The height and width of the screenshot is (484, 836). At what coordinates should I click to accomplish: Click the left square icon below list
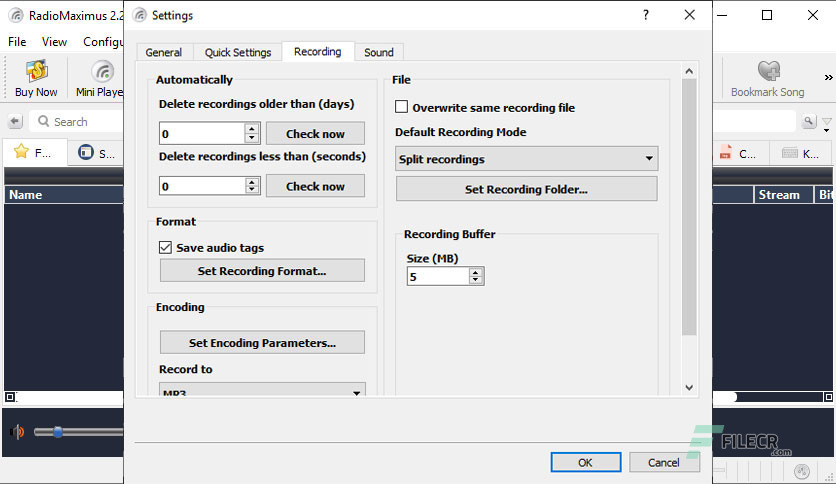[x=10, y=397]
